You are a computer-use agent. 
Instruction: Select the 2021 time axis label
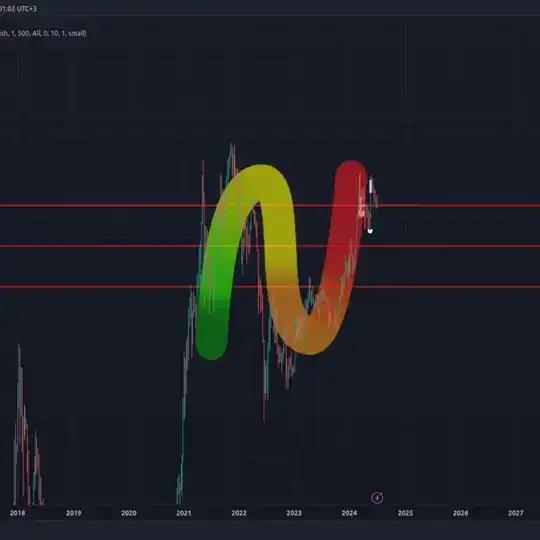[184, 513]
